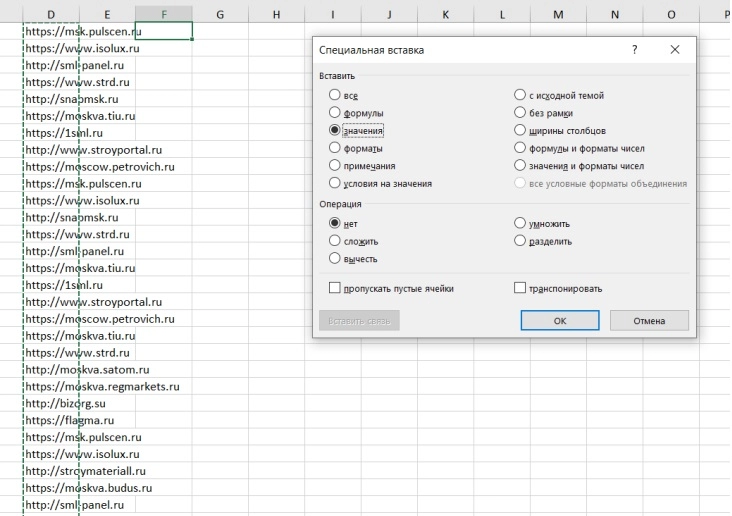Click the selected cell F1
This screenshot has height=516, width=732.
(x=164, y=31)
